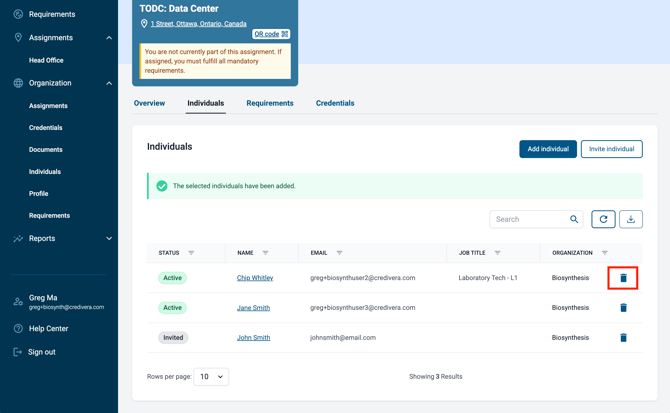Switch to the Overview tab
Image resolution: width=670 pixels, height=413 pixels.
[x=149, y=103]
